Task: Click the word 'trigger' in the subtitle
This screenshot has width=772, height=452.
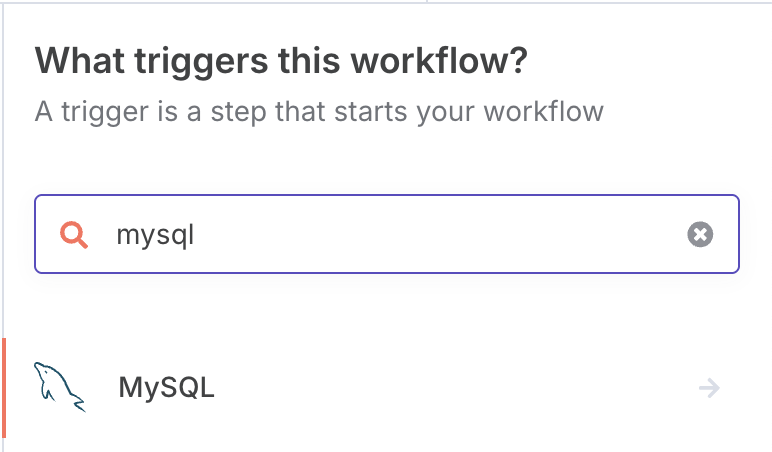Action: point(104,112)
